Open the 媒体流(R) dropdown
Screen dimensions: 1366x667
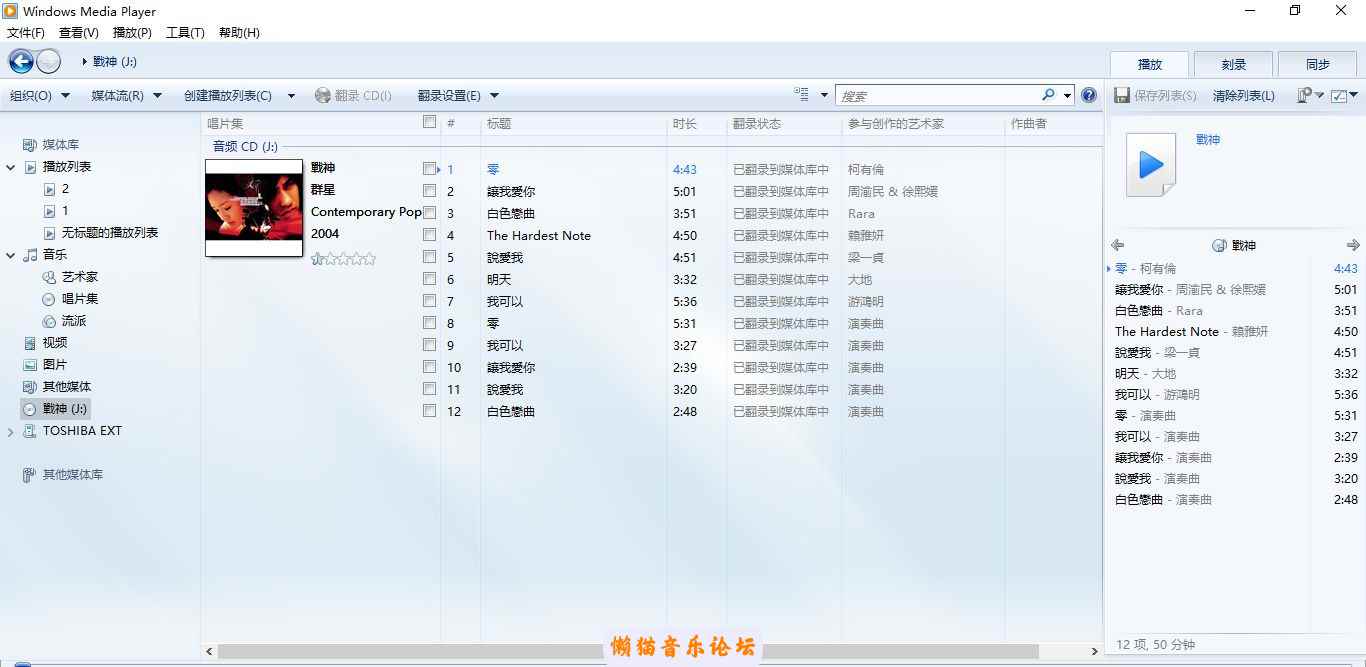[126, 96]
